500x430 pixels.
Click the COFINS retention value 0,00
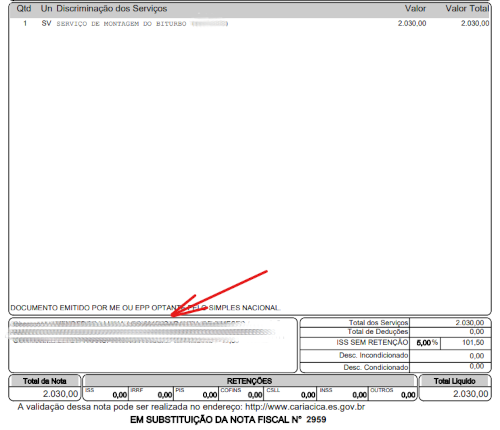[x=255, y=395]
